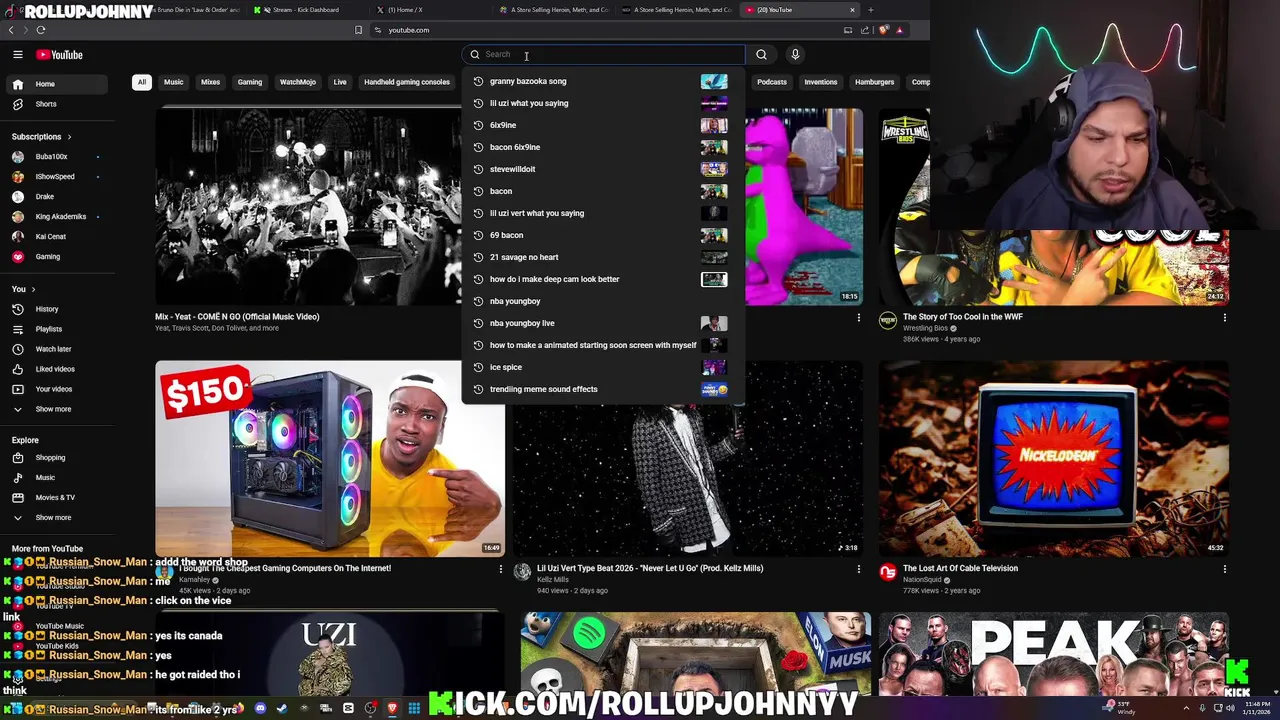Open Playlists in the sidebar
Screen dimensions: 1280x720
coord(55,329)
